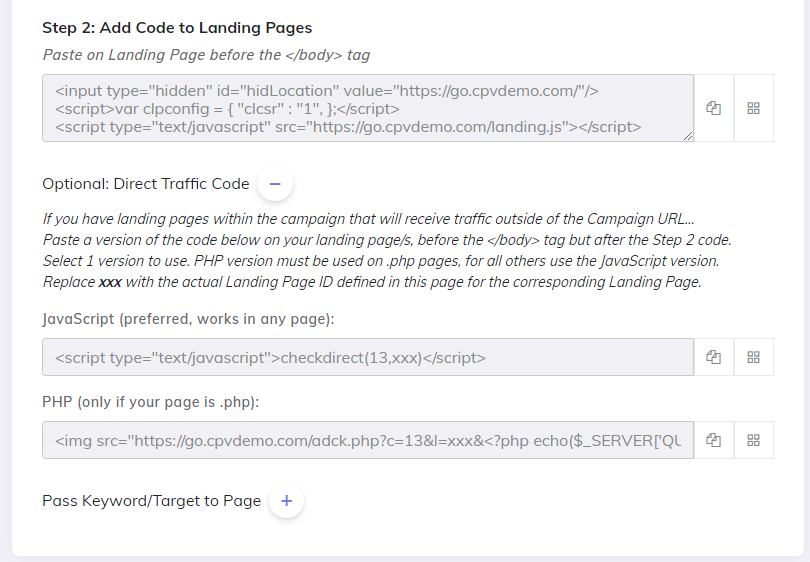Screen dimensions: 810x562
Task: Click the 'Pass Keyword/Target to Page' label
Action: [x=151, y=501]
